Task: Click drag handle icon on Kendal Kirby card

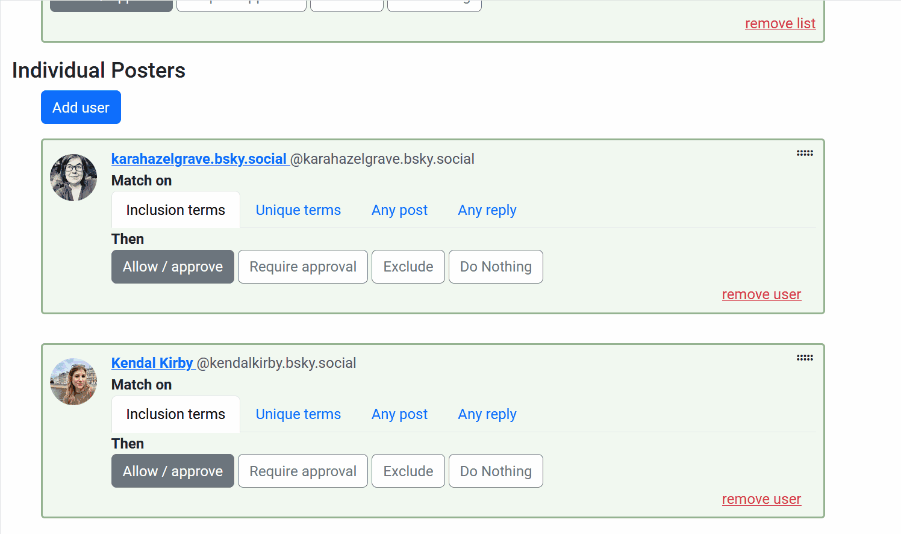Action: [x=804, y=357]
